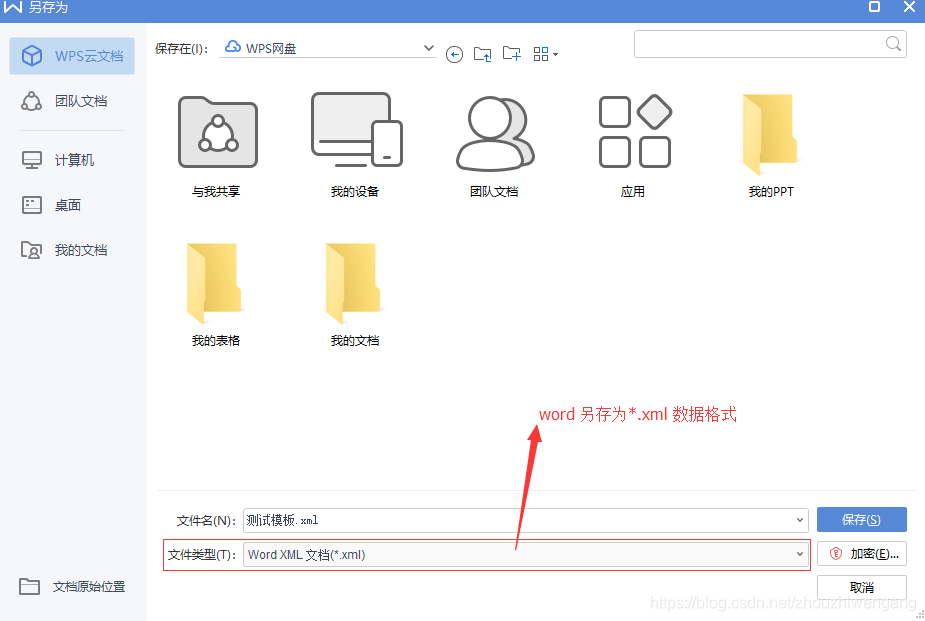Viewport: 925px width, 621px height.
Task: Open the view mode grid dropdown
Action: point(546,54)
